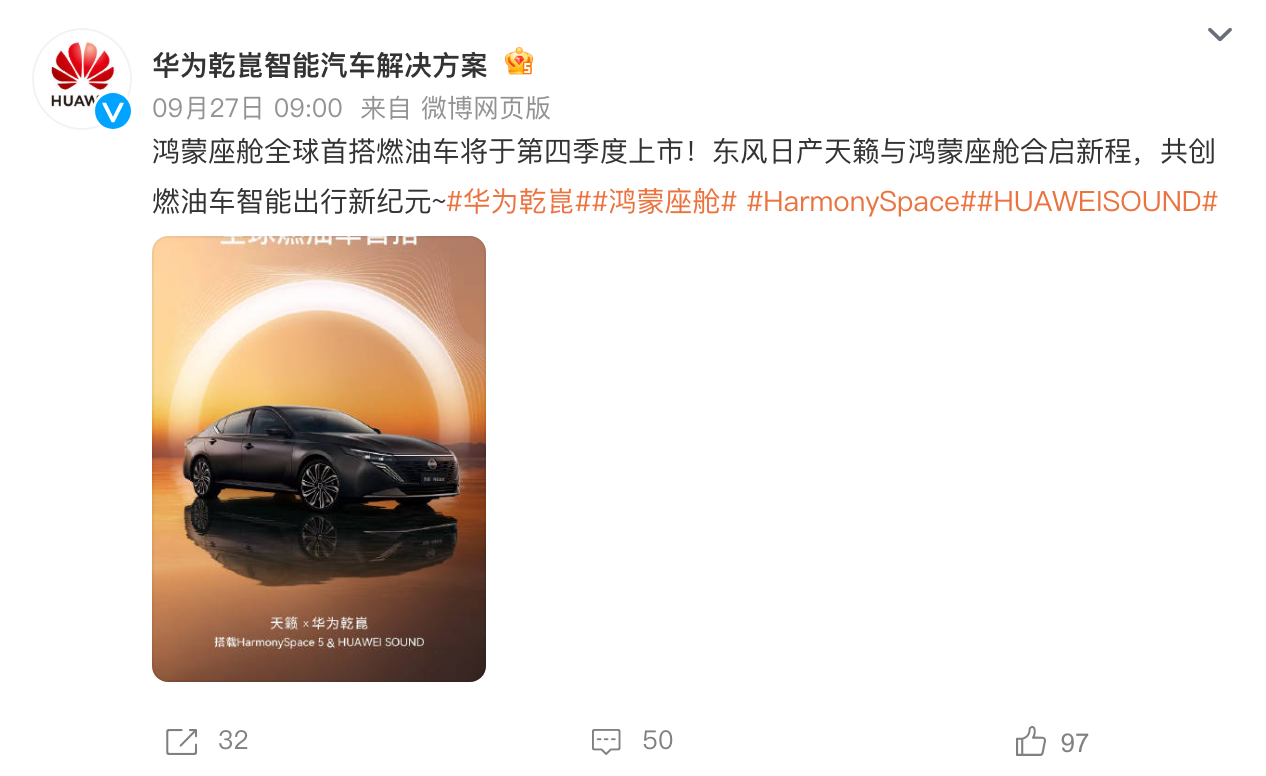Click the like count 97

1075,743
